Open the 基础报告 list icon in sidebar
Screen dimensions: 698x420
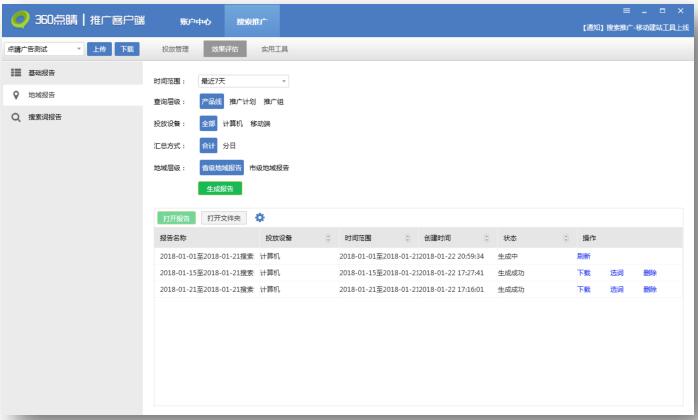[x=16, y=74]
